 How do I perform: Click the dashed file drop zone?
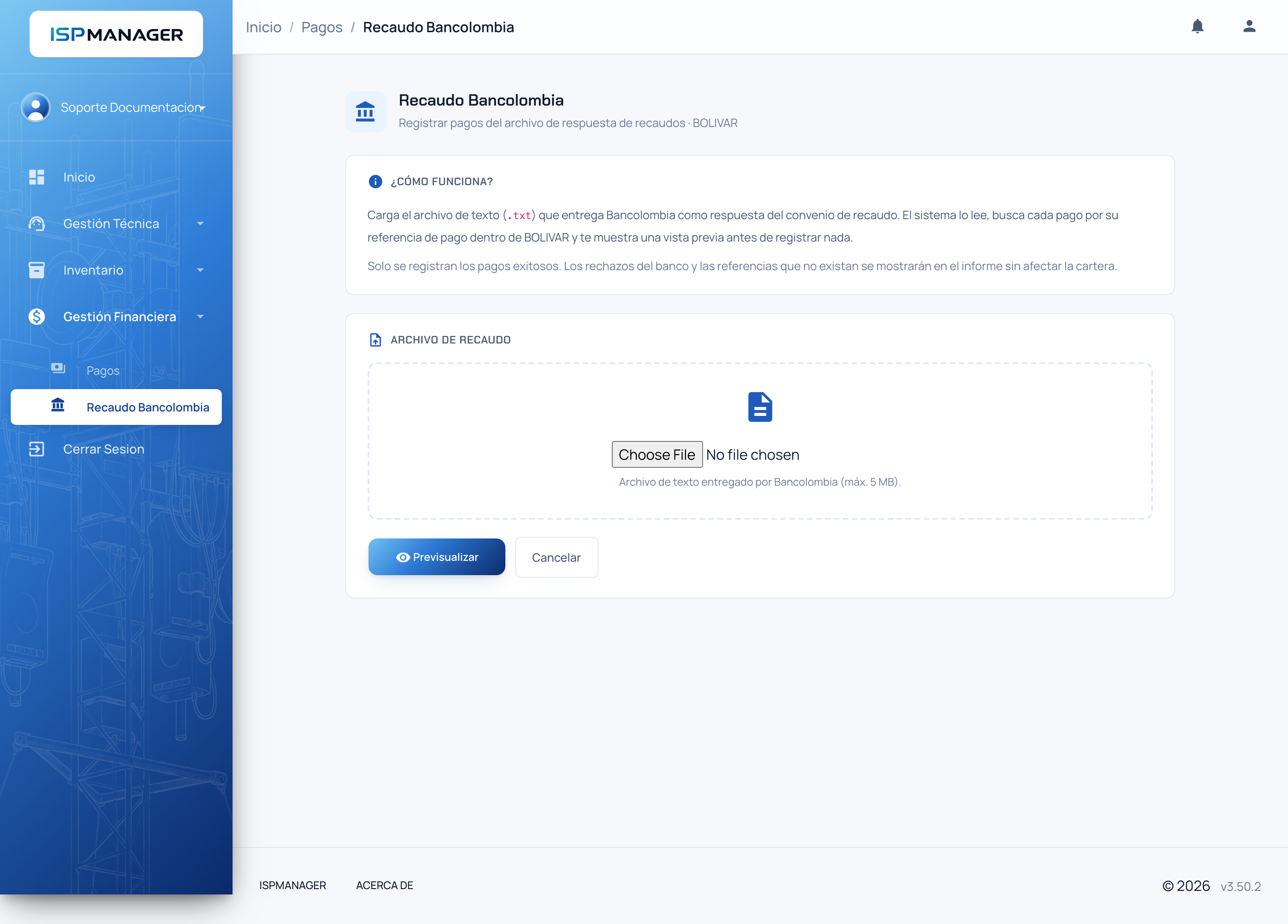click(760, 441)
